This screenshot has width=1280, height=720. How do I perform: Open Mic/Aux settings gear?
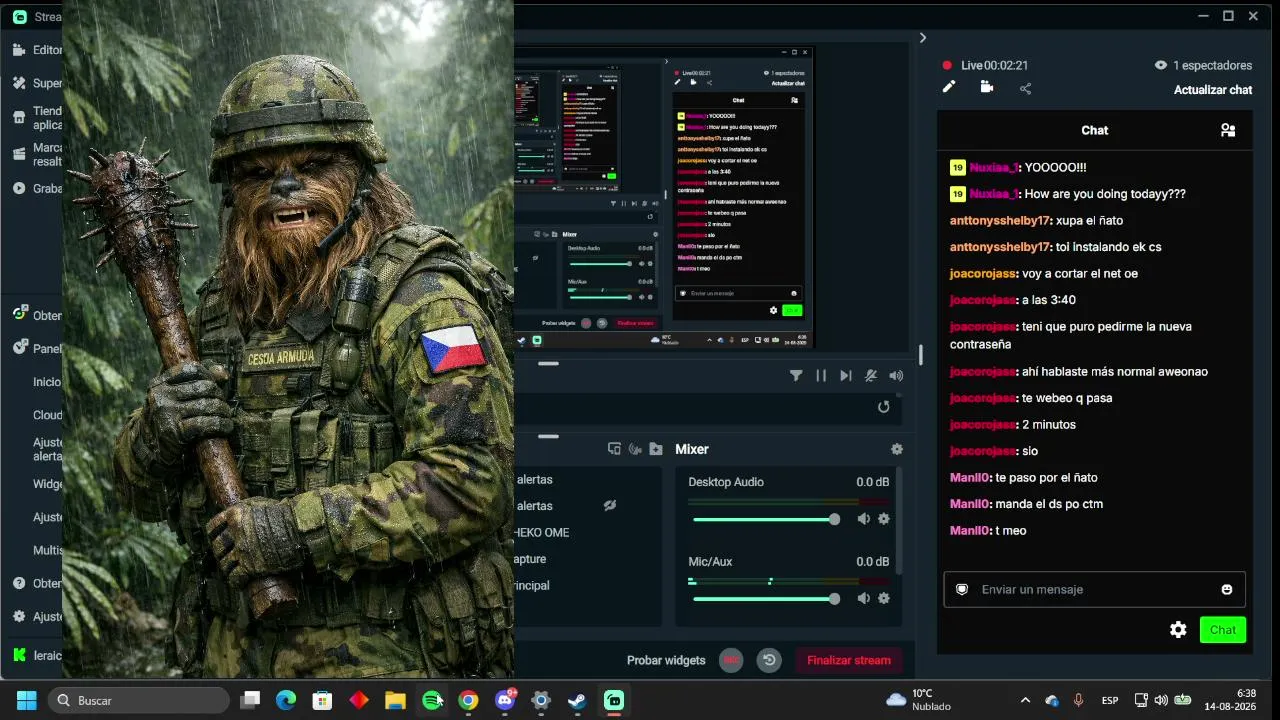(x=884, y=598)
